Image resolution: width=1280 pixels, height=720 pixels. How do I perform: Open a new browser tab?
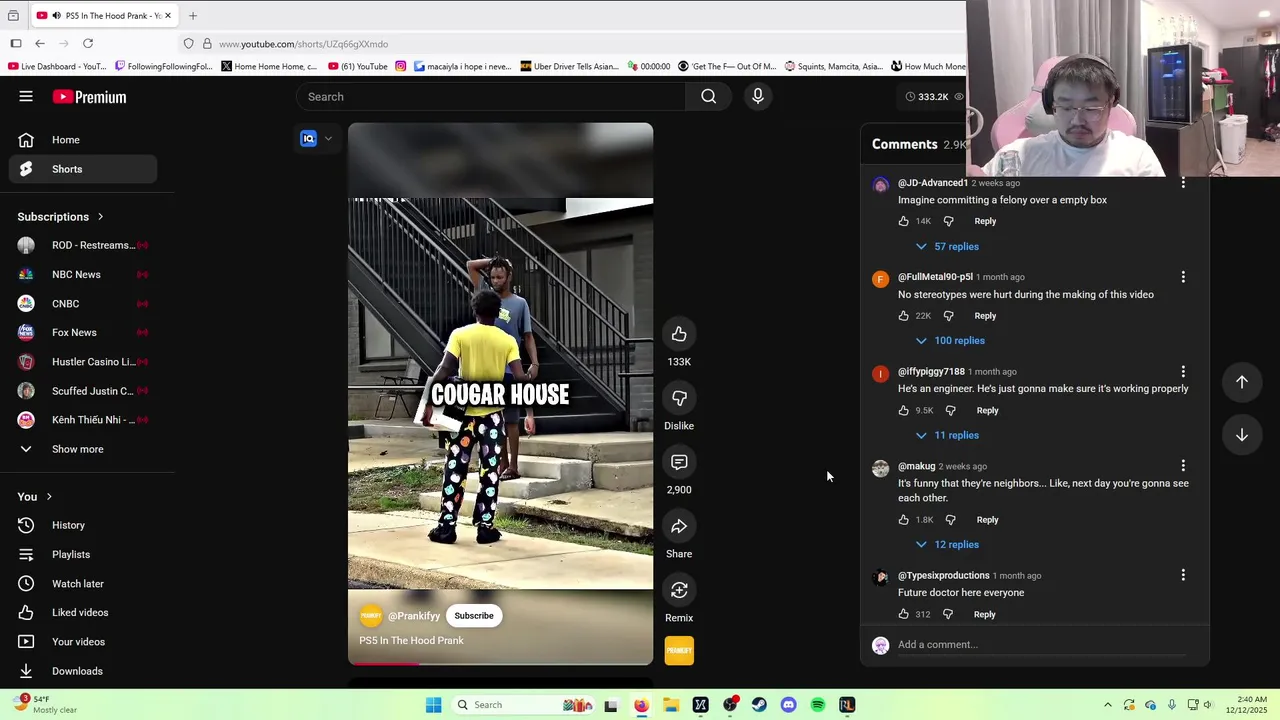click(193, 15)
